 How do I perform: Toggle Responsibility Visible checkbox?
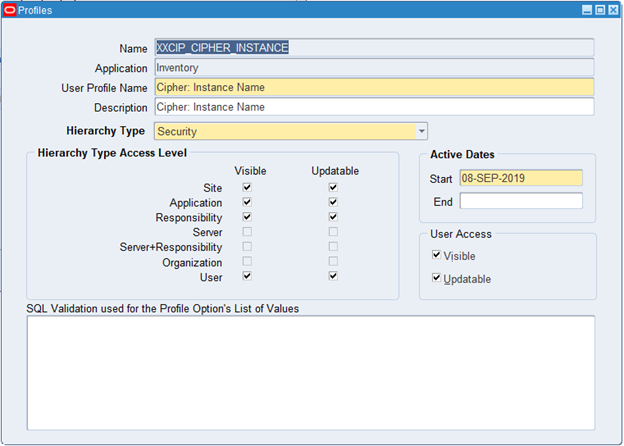click(x=247, y=217)
